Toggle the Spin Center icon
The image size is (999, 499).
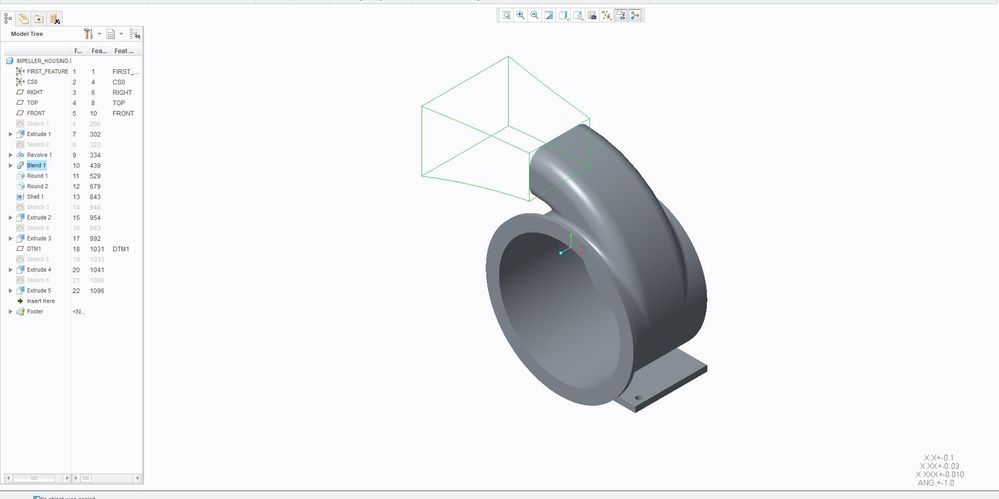point(635,15)
